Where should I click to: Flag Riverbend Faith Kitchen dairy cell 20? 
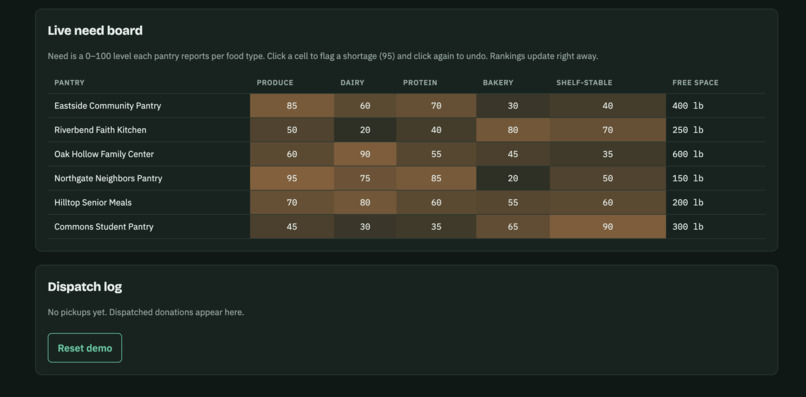[x=365, y=130]
